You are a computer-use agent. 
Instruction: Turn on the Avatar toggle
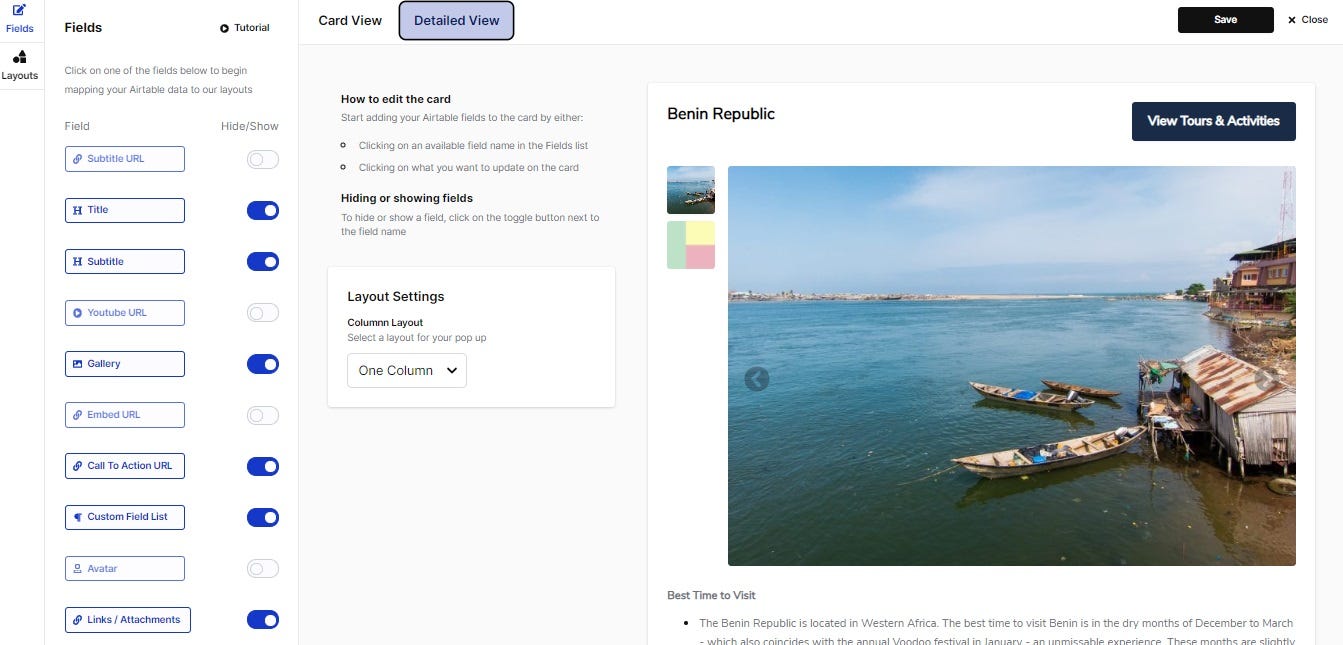point(263,569)
